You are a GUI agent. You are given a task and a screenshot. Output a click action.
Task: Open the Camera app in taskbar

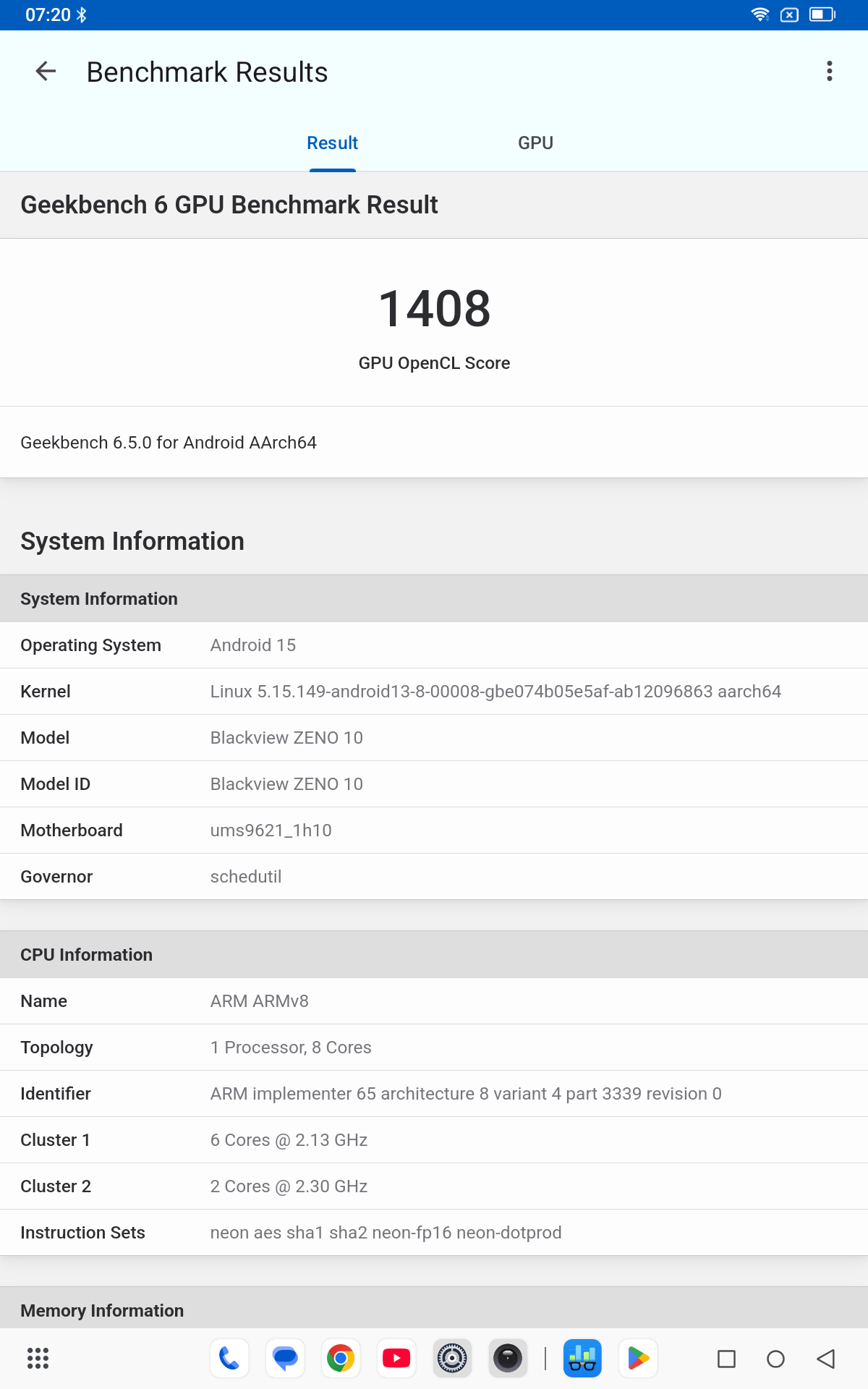coord(508,1359)
